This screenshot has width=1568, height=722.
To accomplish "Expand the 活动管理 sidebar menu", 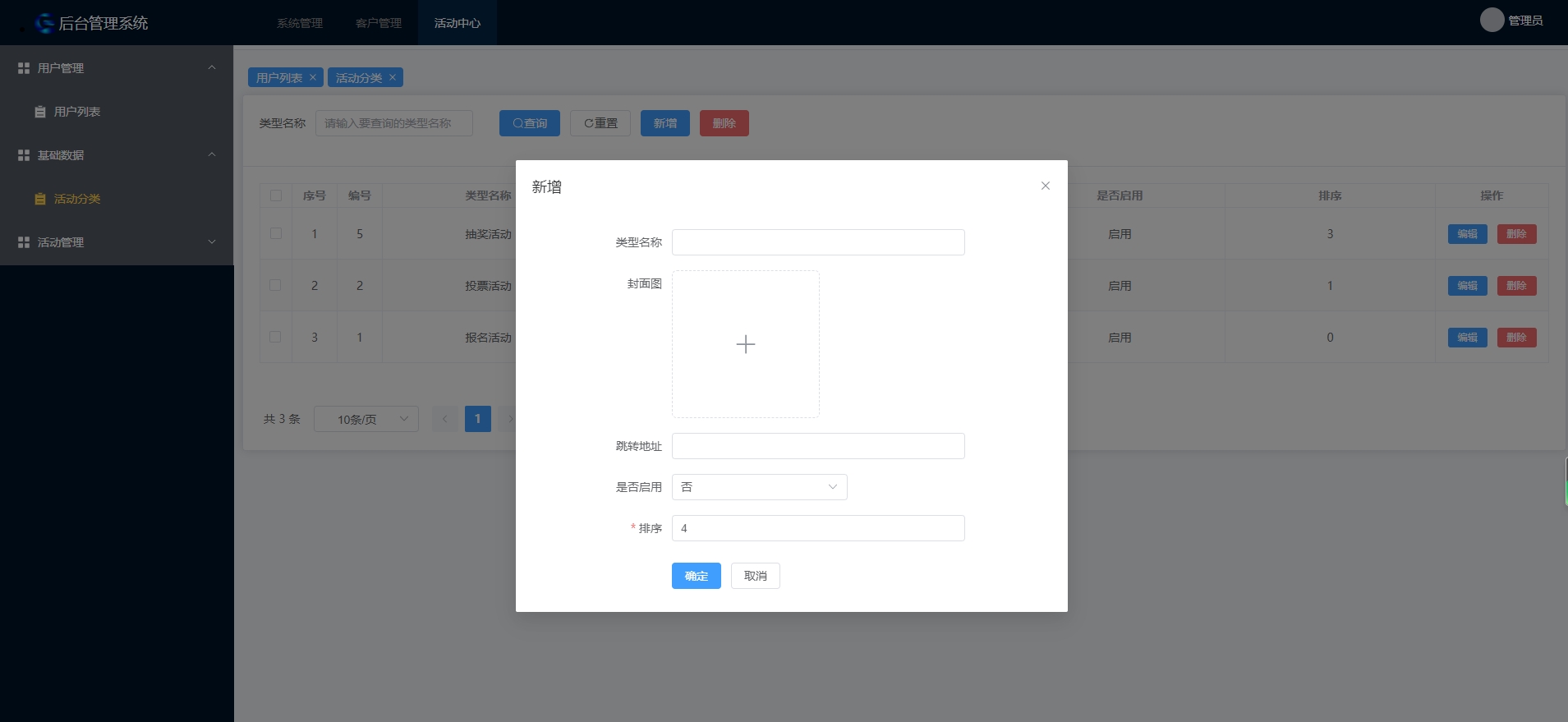I will (x=117, y=242).
